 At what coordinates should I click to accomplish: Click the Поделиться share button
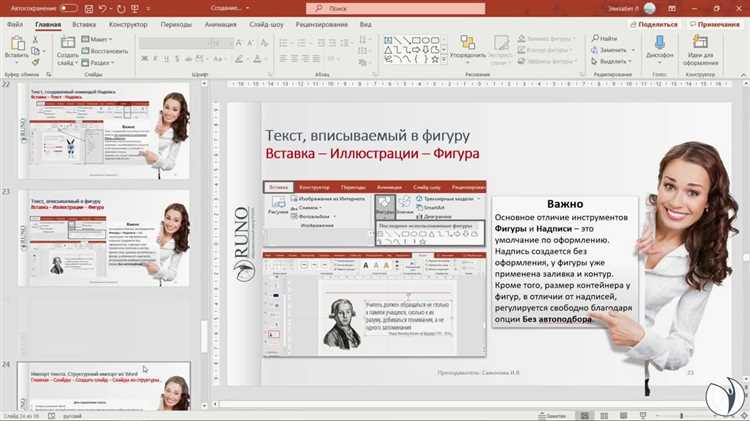[654, 24]
